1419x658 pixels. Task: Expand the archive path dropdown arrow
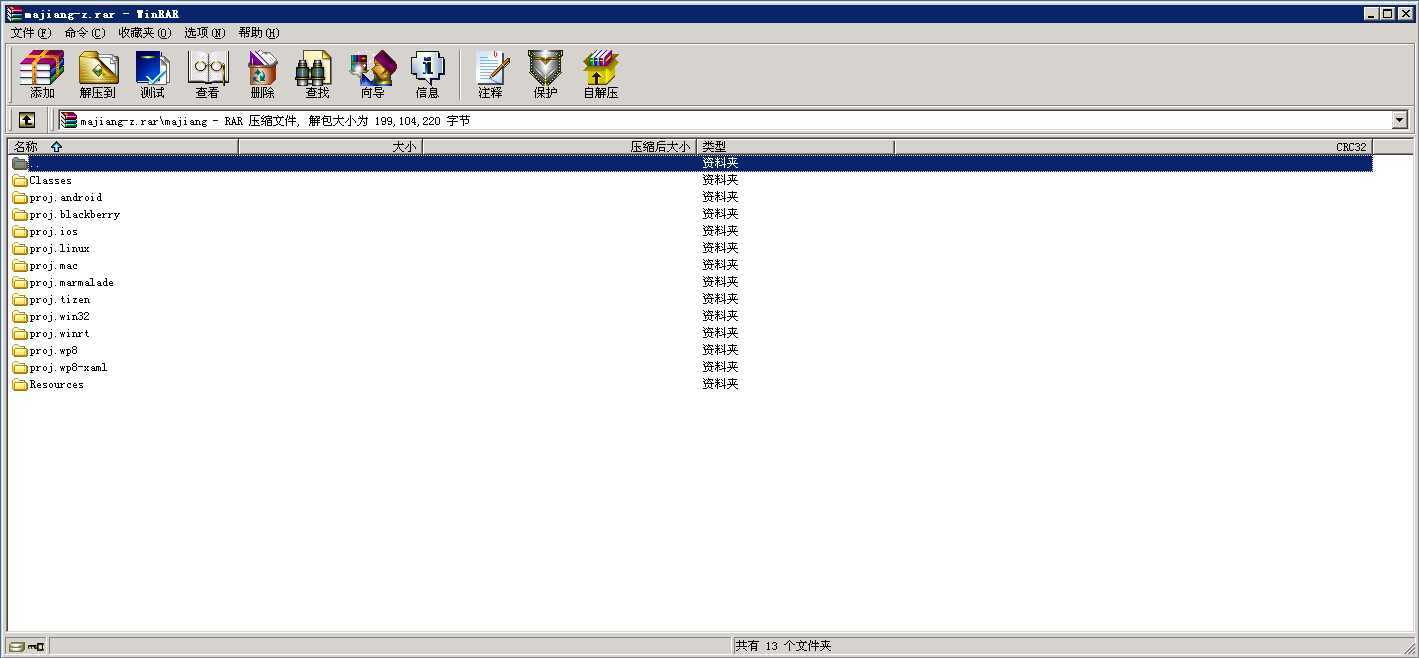pos(1399,121)
